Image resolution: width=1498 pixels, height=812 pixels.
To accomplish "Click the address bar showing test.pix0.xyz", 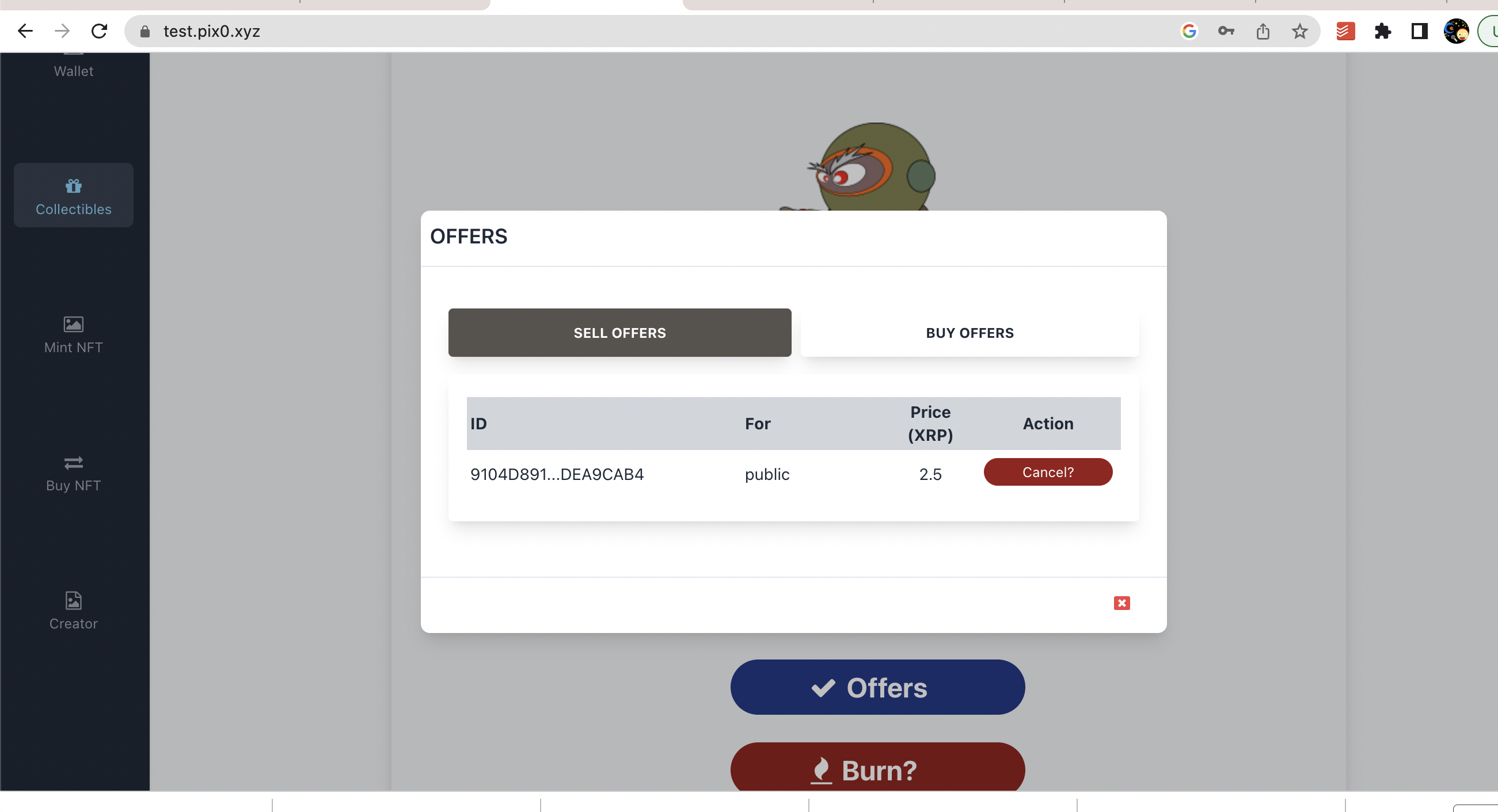I will pyautogui.click(x=640, y=31).
